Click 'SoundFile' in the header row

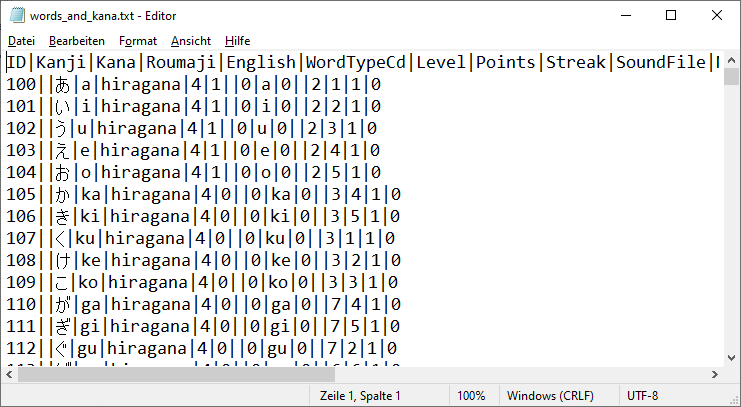click(660, 62)
